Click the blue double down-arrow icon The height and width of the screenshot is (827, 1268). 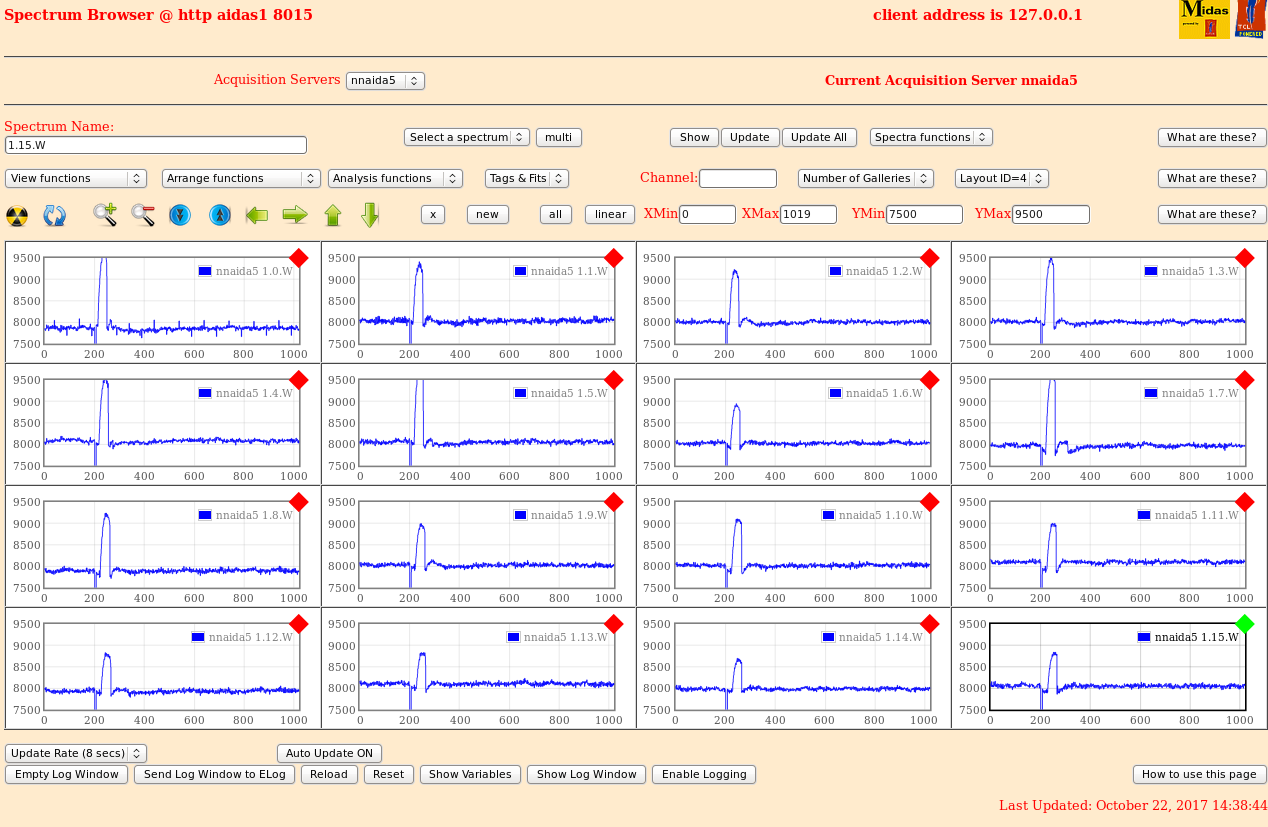tap(180, 215)
